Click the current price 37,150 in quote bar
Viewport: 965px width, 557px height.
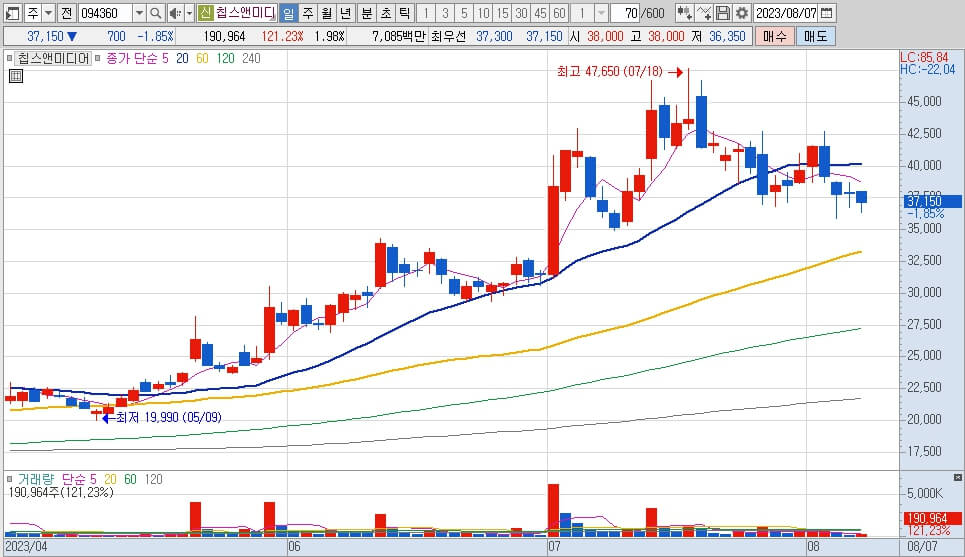45,36
